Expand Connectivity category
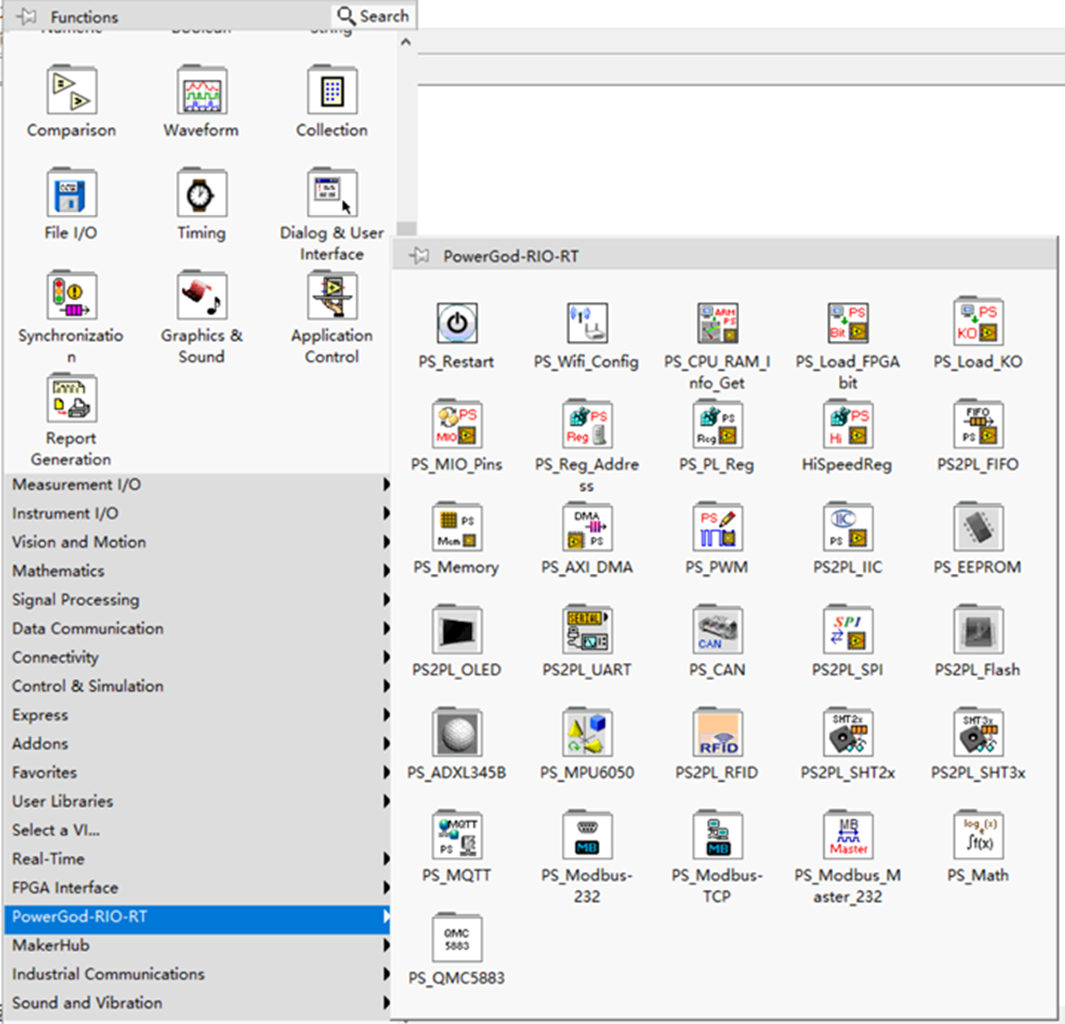This screenshot has width=1065, height=1024. click(198, 657)
